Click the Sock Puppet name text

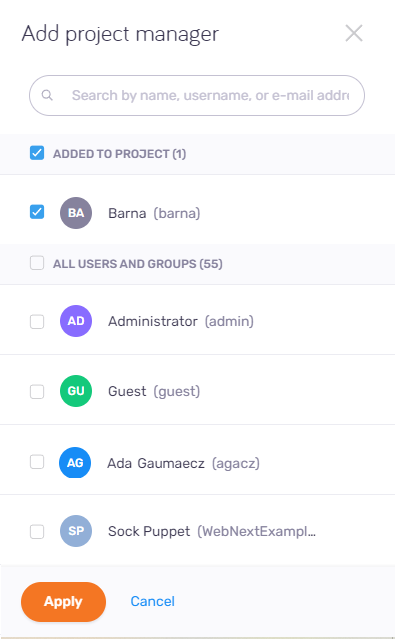tap(149, 531)
